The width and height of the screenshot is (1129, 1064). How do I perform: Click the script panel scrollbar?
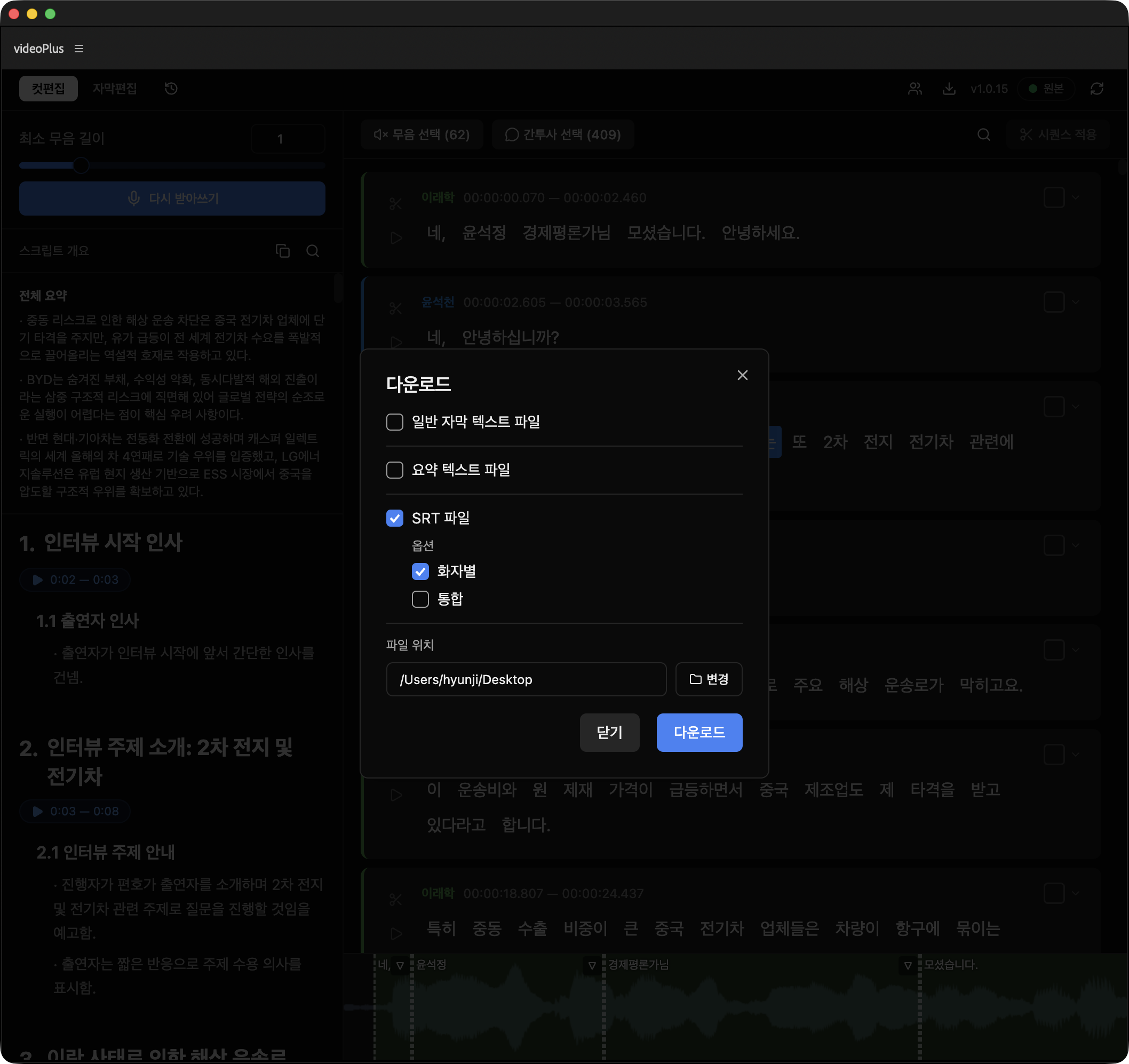coord(337,290)
